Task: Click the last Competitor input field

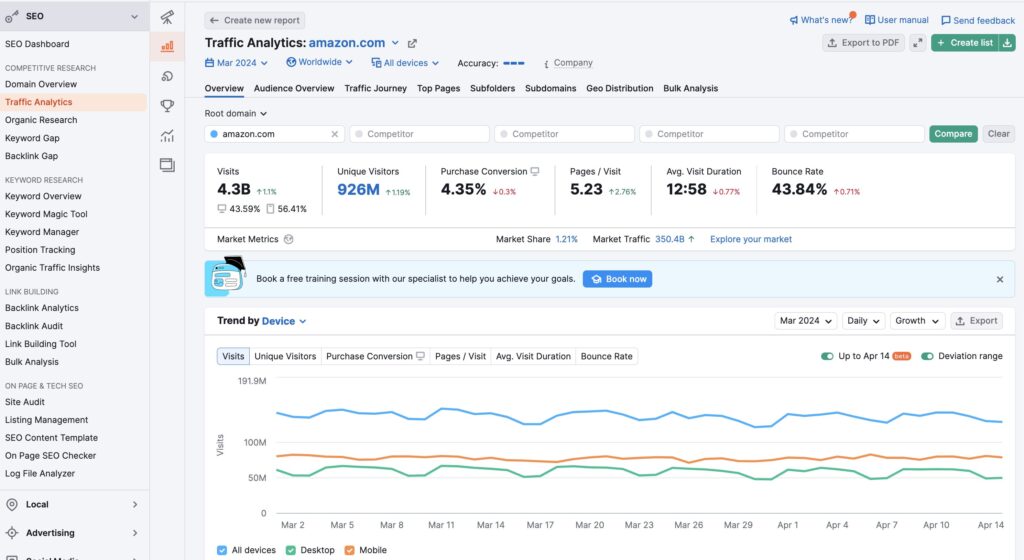Action: coord(854,134)
